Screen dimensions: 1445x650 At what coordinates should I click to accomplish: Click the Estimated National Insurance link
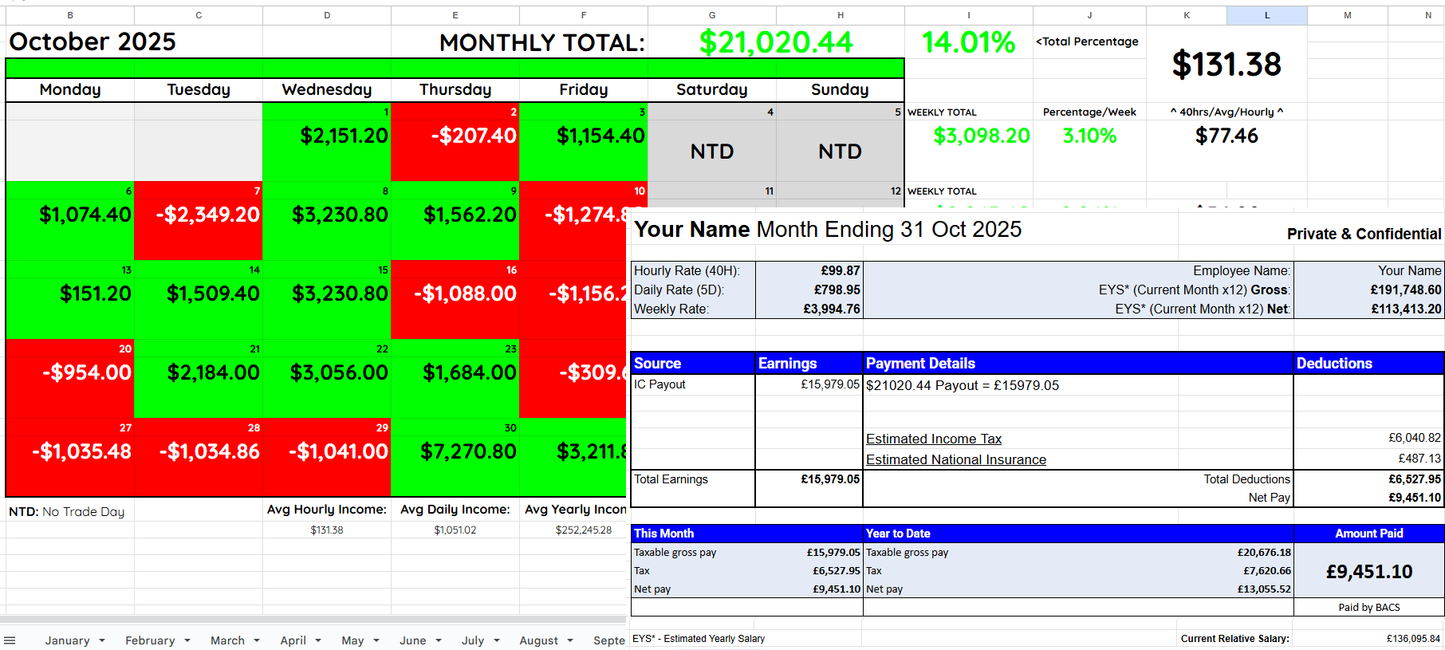click(x=955, y=459)
